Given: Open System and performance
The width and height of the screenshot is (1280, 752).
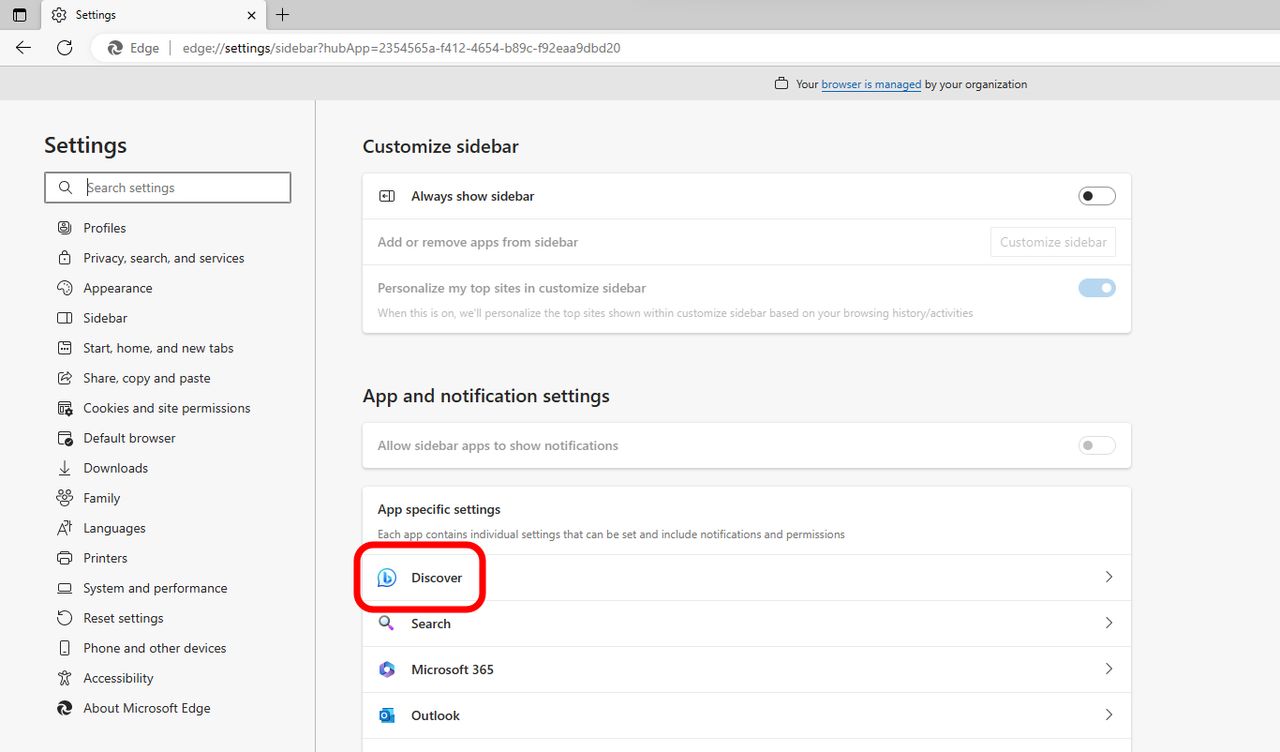Looking at the screenshot, I should pyautogui.click(x=155, y=588).
